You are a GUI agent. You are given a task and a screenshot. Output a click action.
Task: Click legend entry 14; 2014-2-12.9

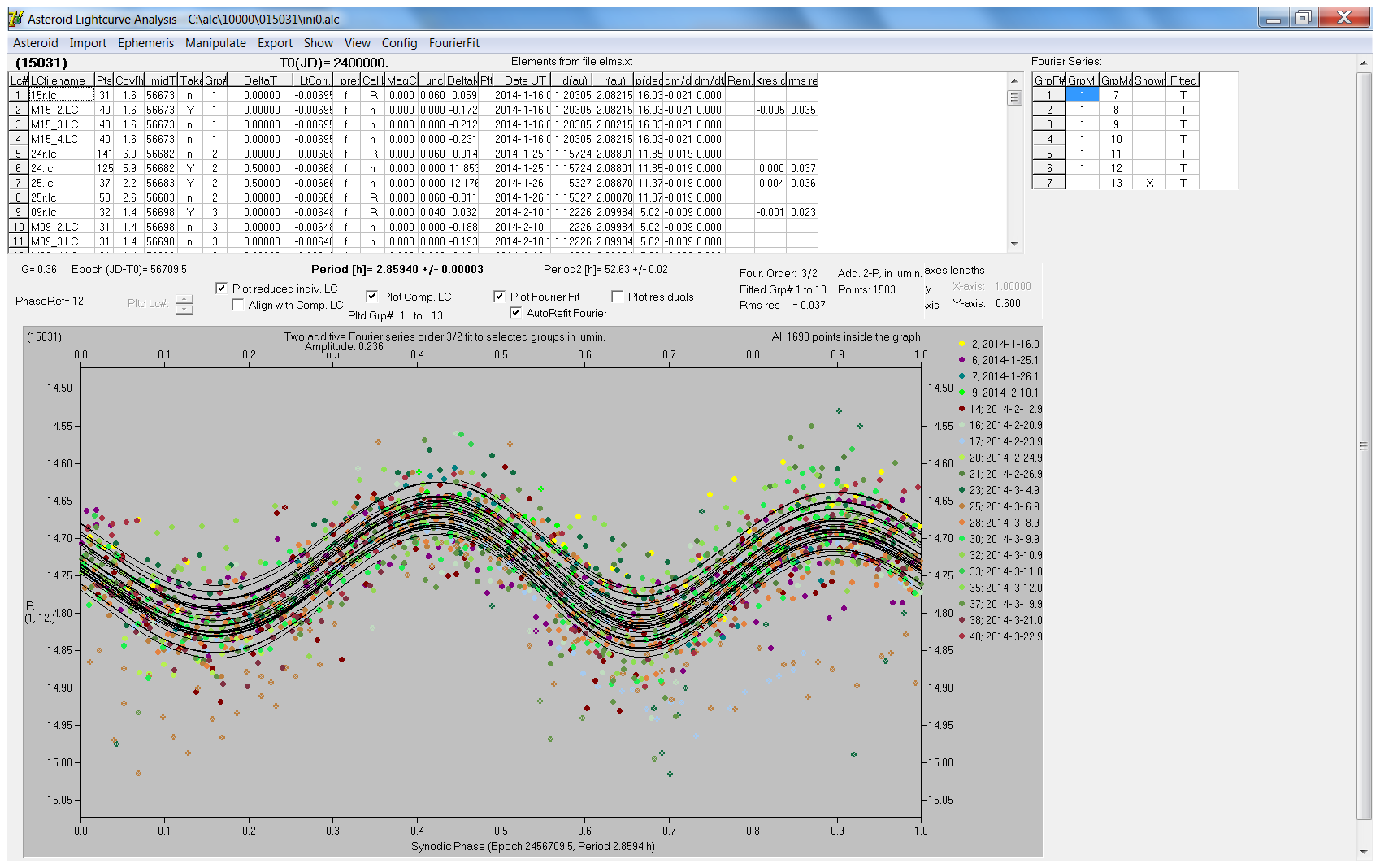point(1000,409)
